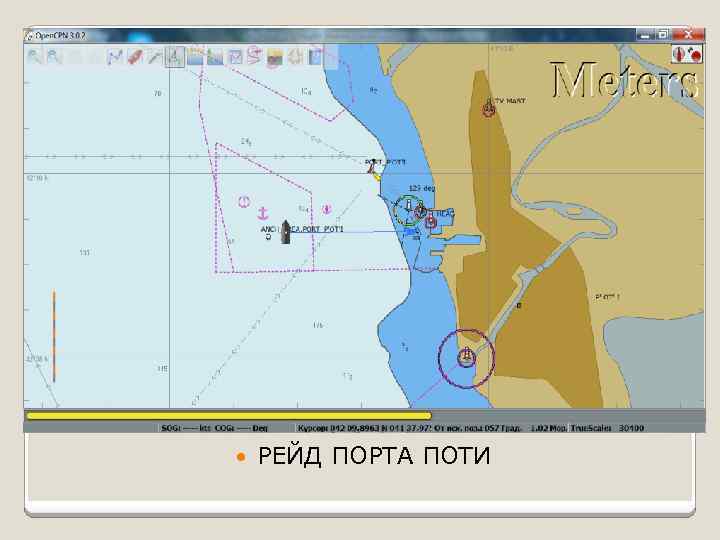The height and width of the screenshot is (540, 720).
Task: Click the cursor coordinates status field
Action: click(365, 428)
